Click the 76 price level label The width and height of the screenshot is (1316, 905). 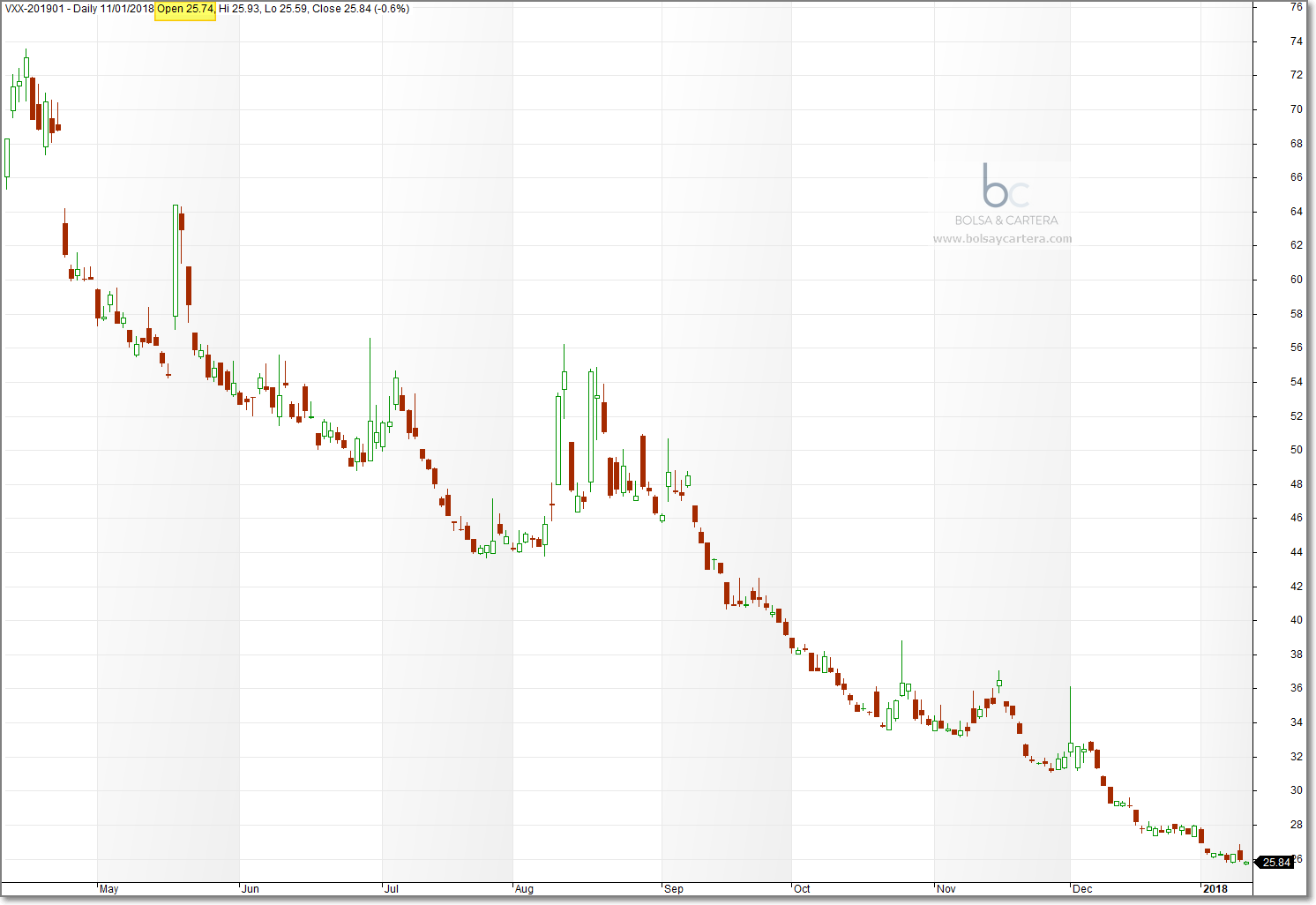(1296, 7)
